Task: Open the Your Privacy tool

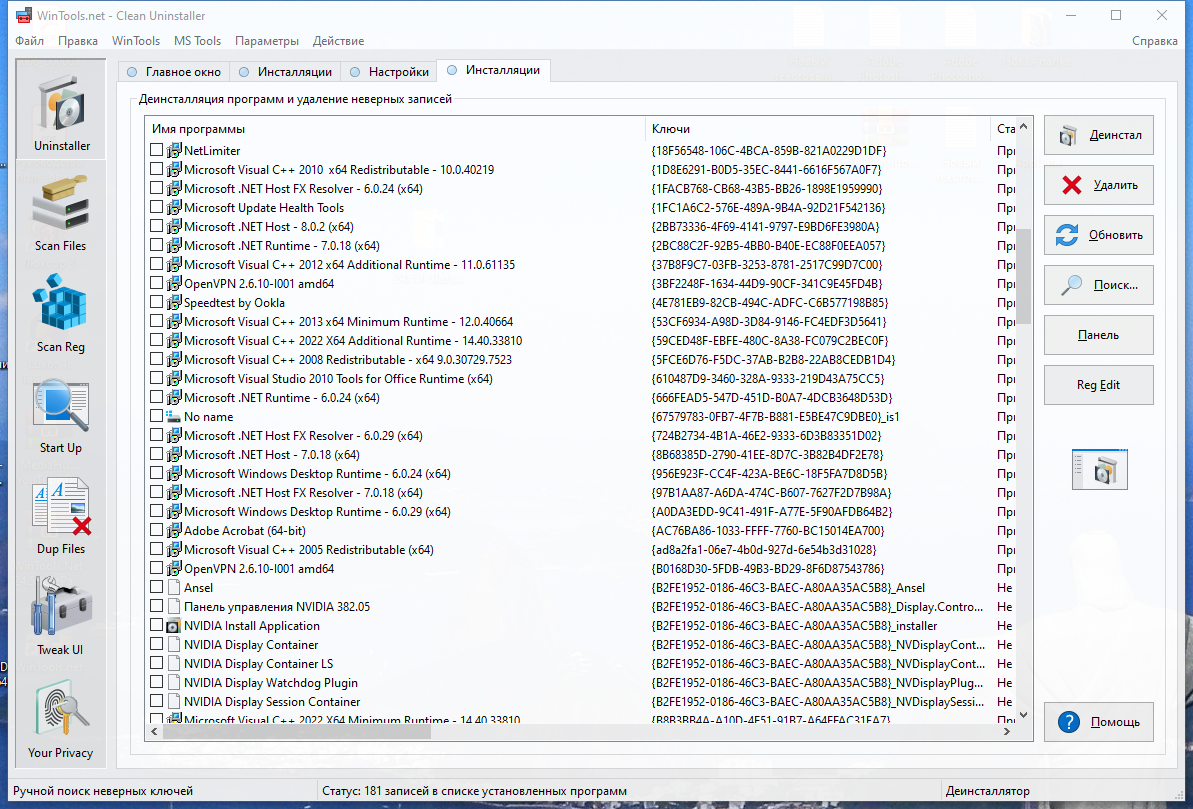Action: pos(60,720)
